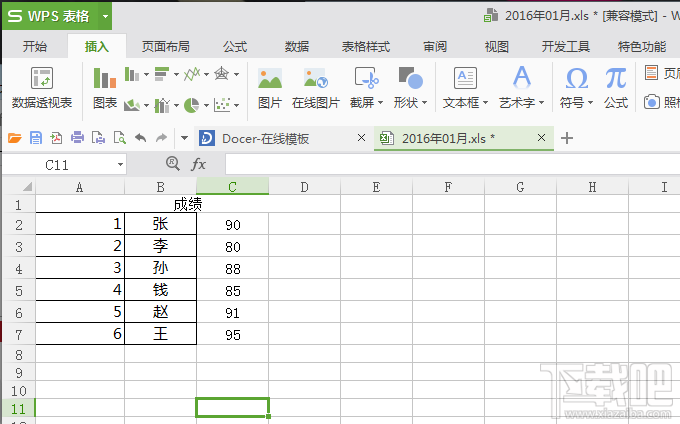Select the cell containing 张
The width and height of the screenshot is (680, 424).
coord(160,224)
